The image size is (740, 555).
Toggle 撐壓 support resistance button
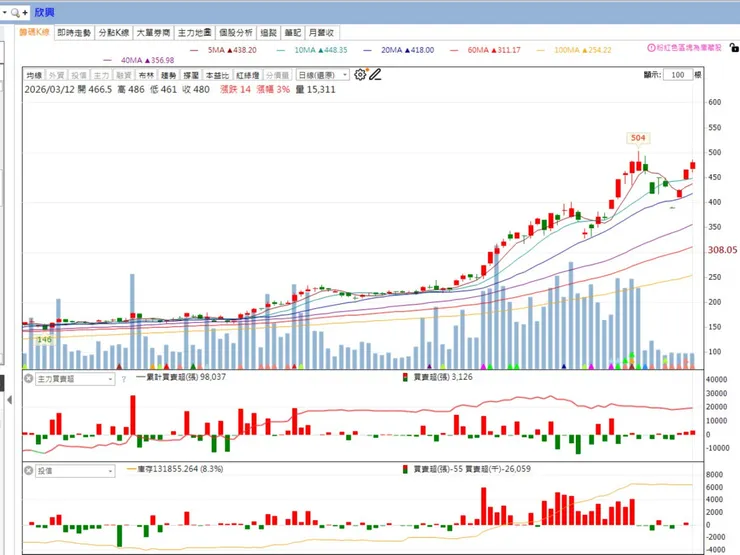pyautogui.click(x=191, y=75)
